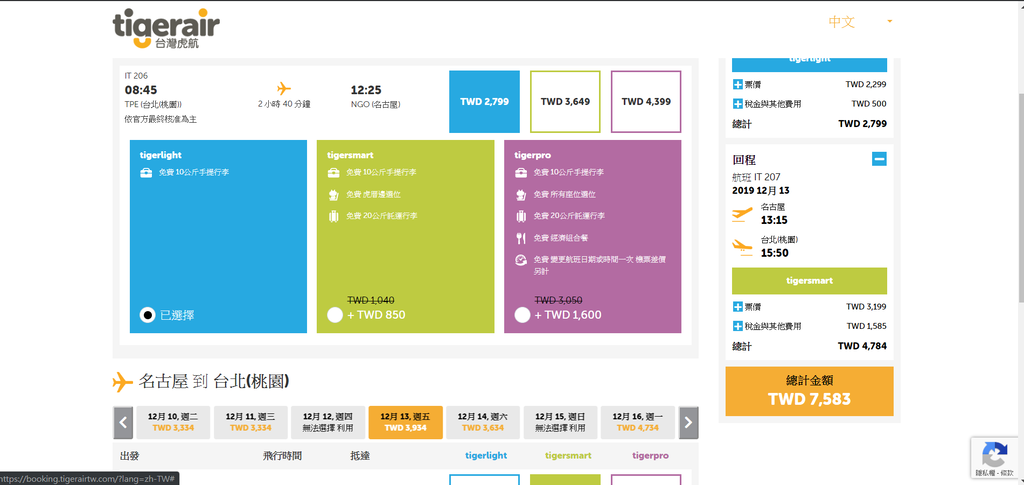The height and width of the screenshot is (485, 1024).
Task: Select the 12月 14, 週六 date tab
Action: tap(483, 422)
